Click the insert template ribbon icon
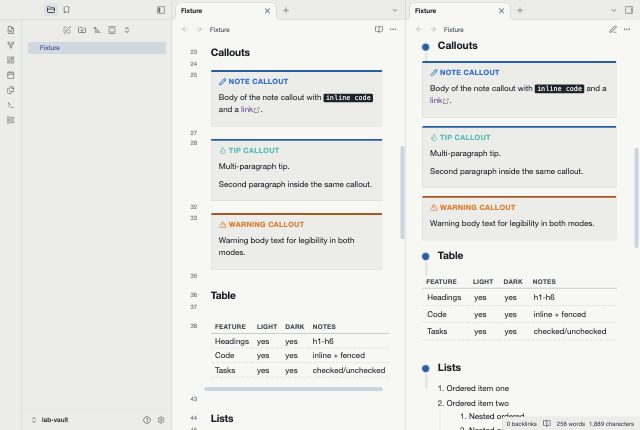The width and height of the screenshot is (640, 430). [x=11, y=90]
